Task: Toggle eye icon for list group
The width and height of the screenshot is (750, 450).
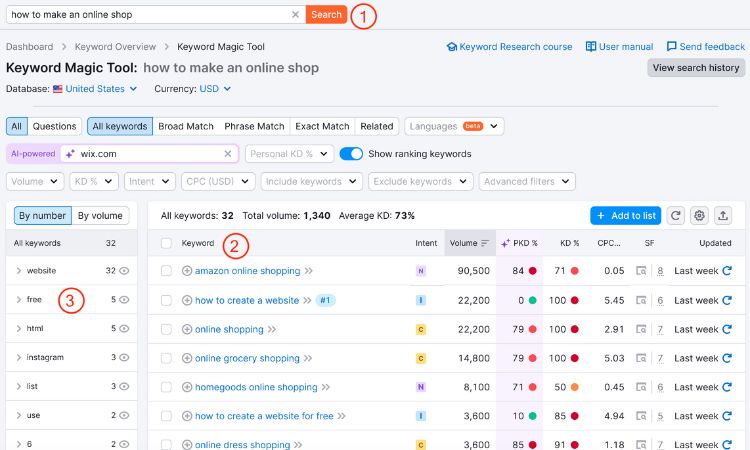Action: coord(124,386)
